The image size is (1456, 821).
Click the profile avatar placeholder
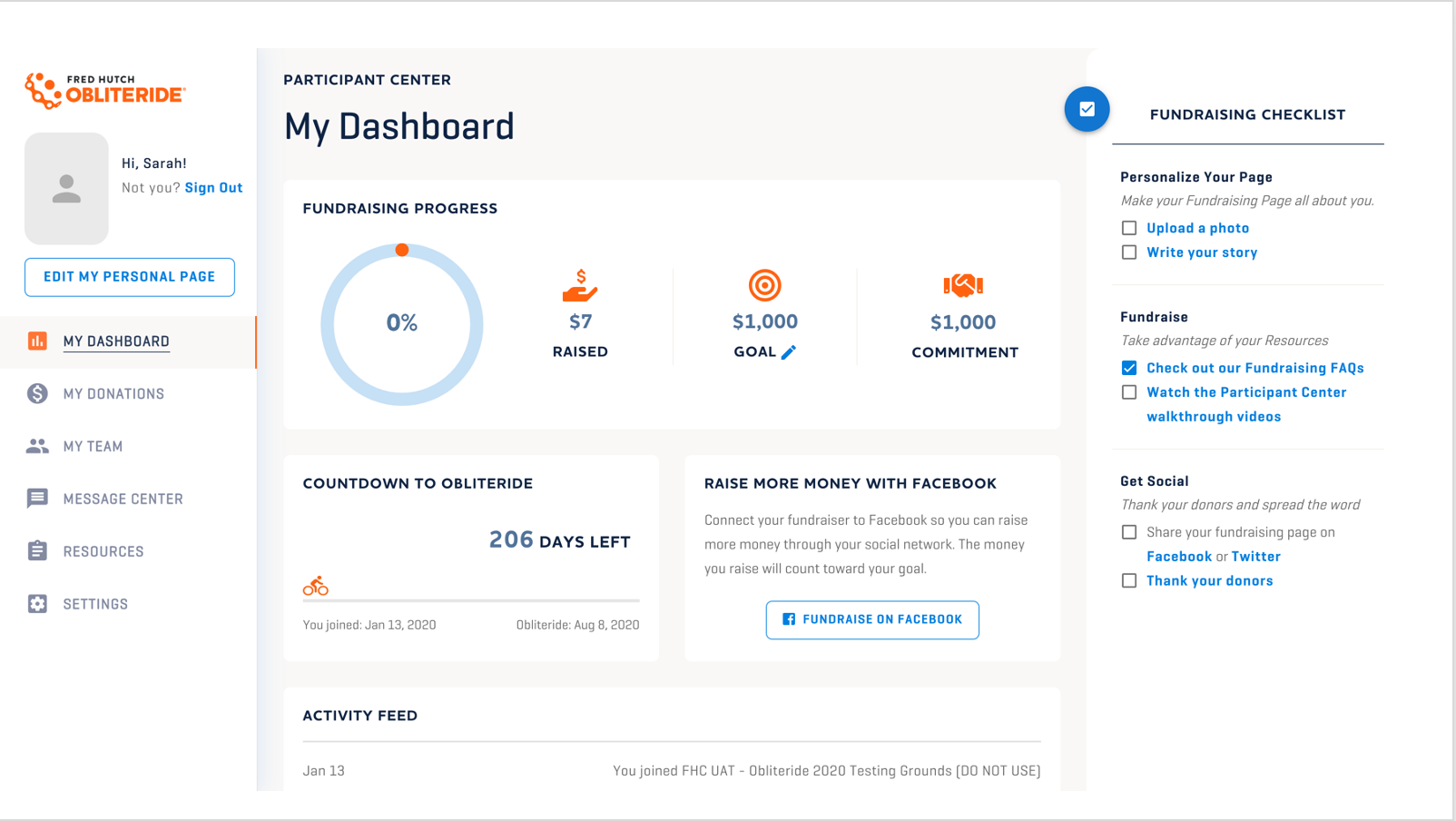(66, 188)
